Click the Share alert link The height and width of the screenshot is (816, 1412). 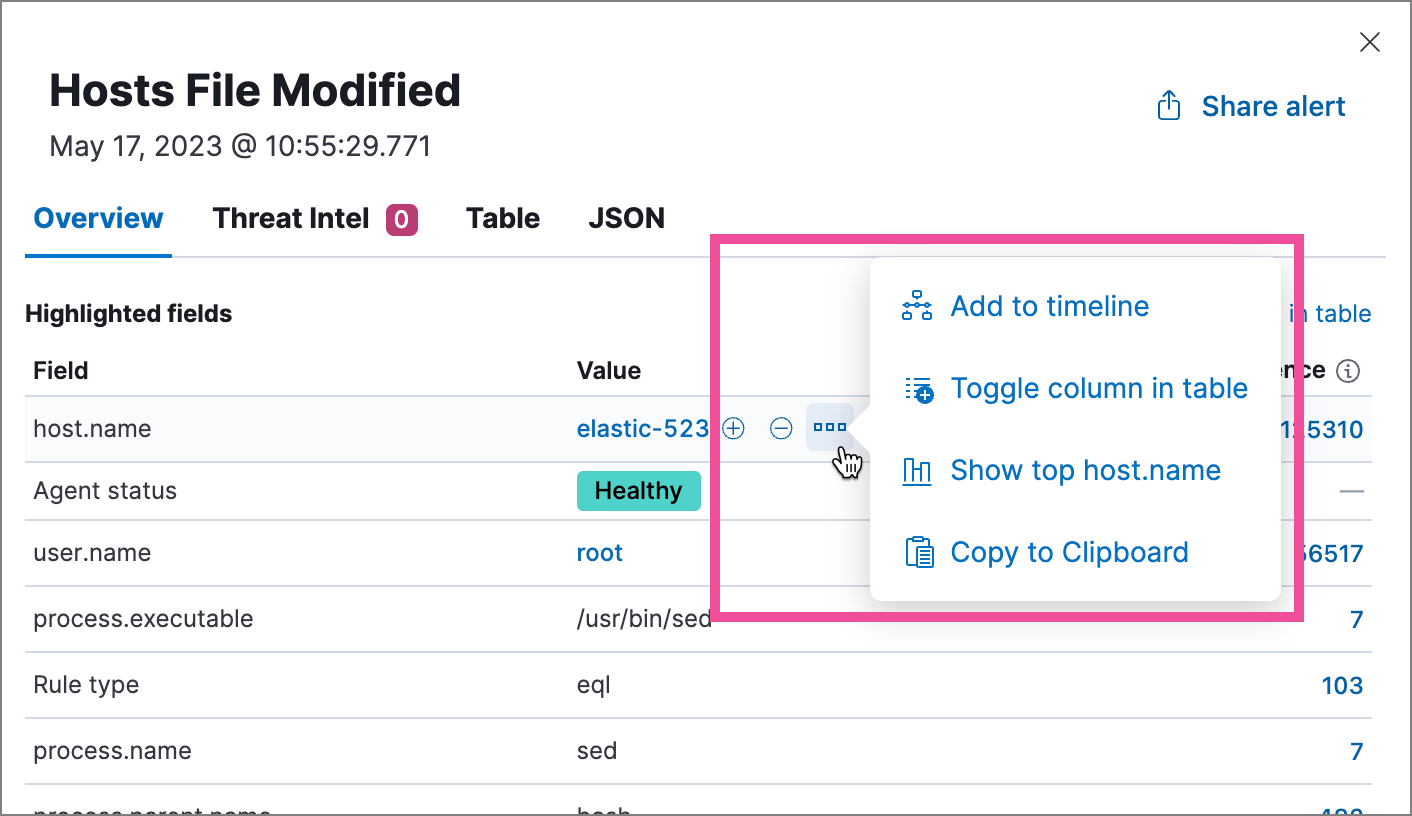tap(1273, 106)
